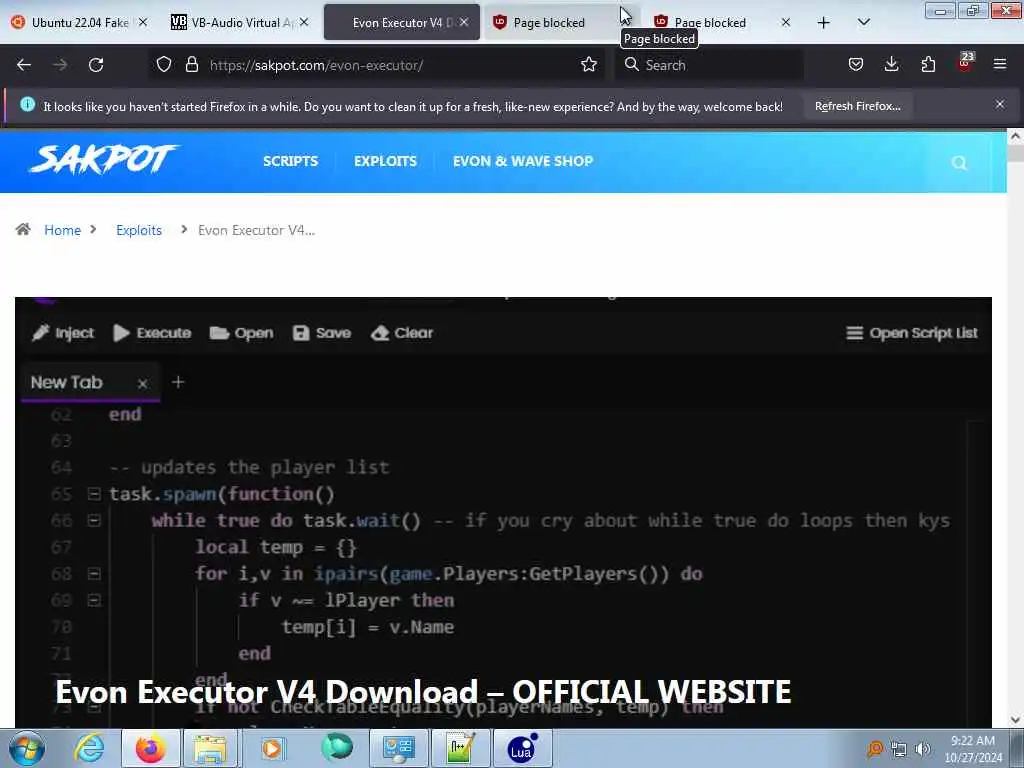This screenshot has height=768, width=1024.
Task: Close the VB-Audio Virtual tab
Action: [304, 22]
